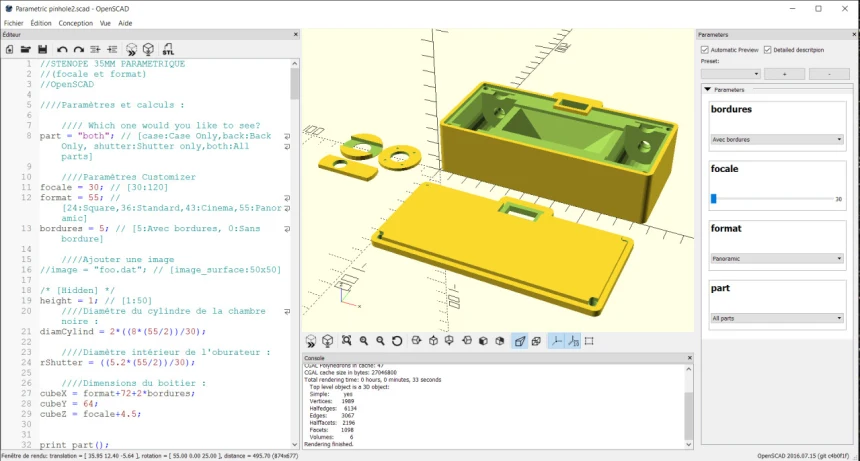Screen dimensions: 860x461
Task: Preview the model from editor toolbar
Action: [131, 49]
